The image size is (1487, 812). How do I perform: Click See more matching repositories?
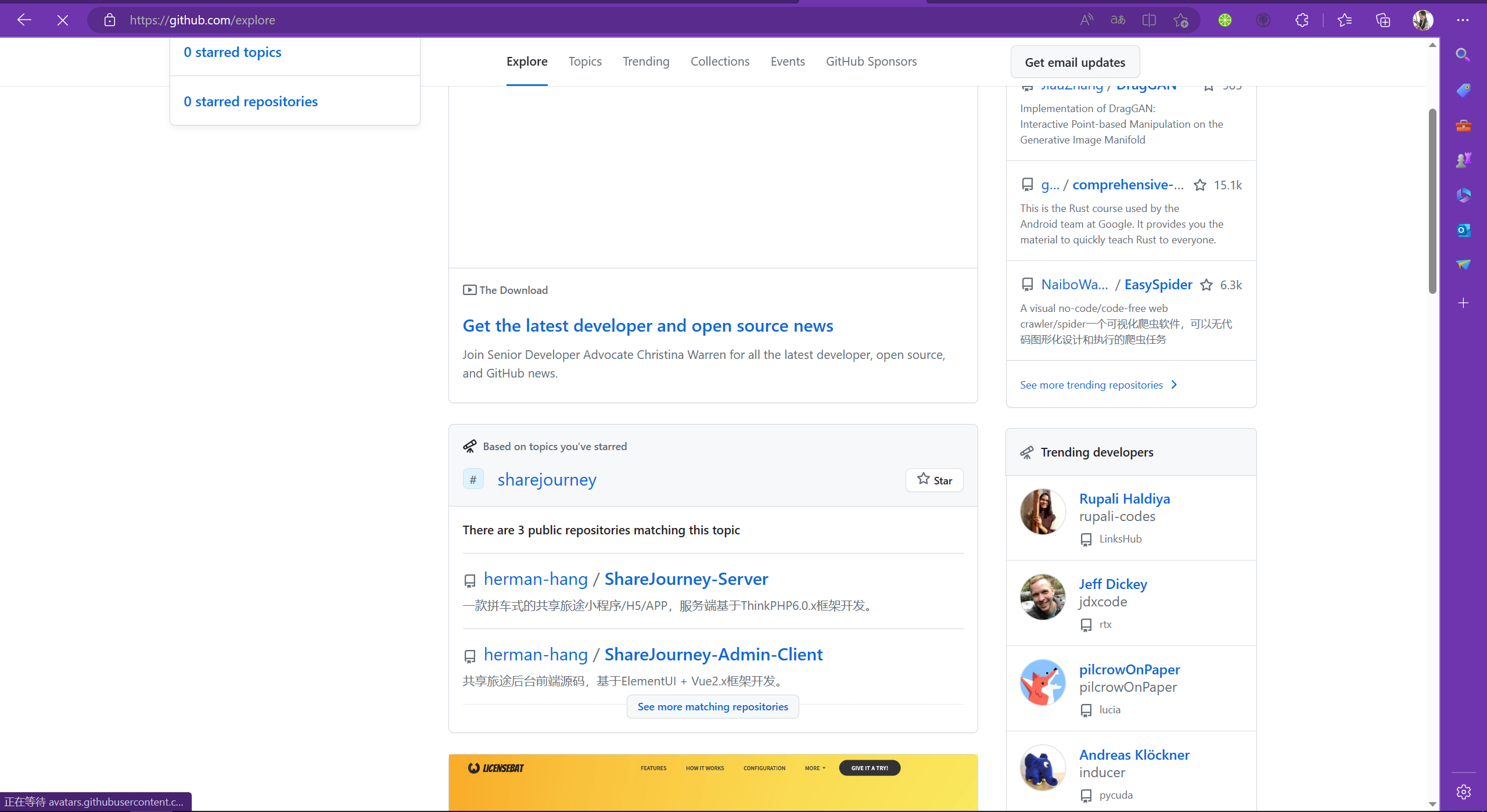tap(713, 707)
